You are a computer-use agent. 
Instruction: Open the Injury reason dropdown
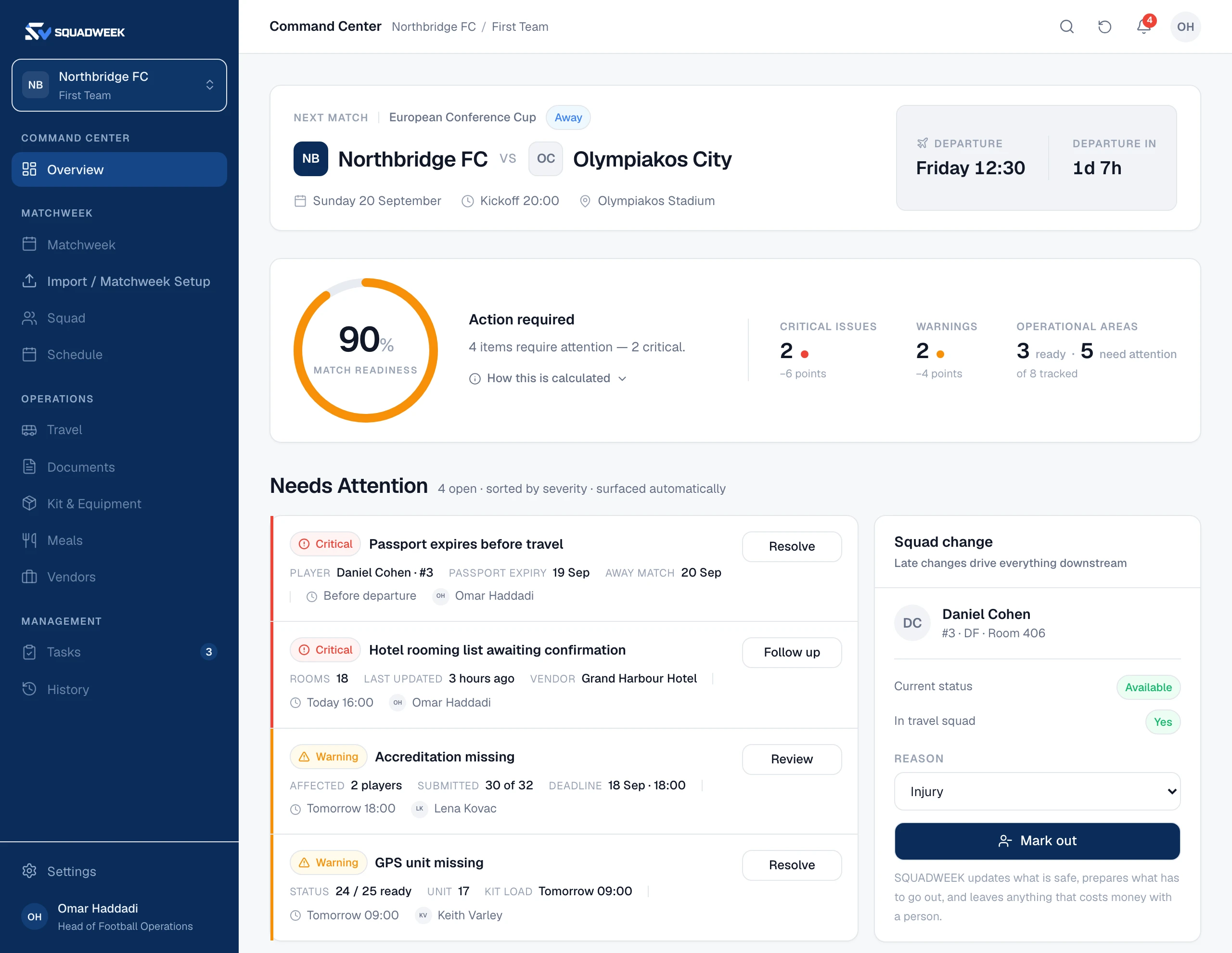coord(1037,791)
